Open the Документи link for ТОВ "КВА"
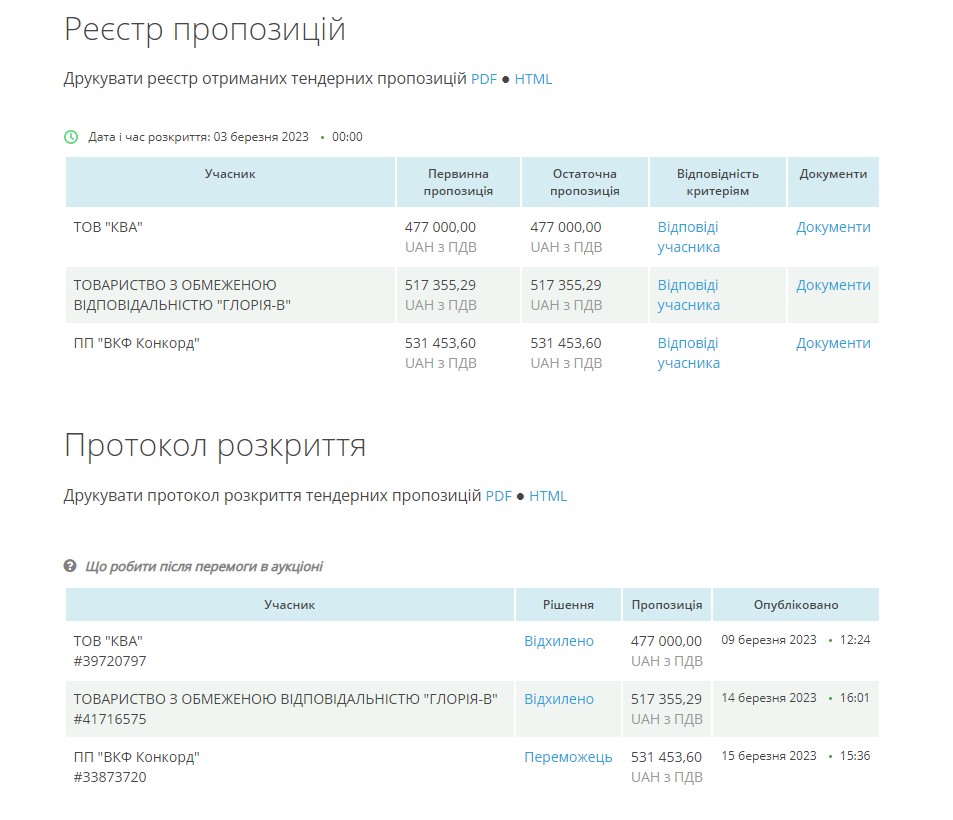Screen dimensions: 953x820 (x=833, y=227)
